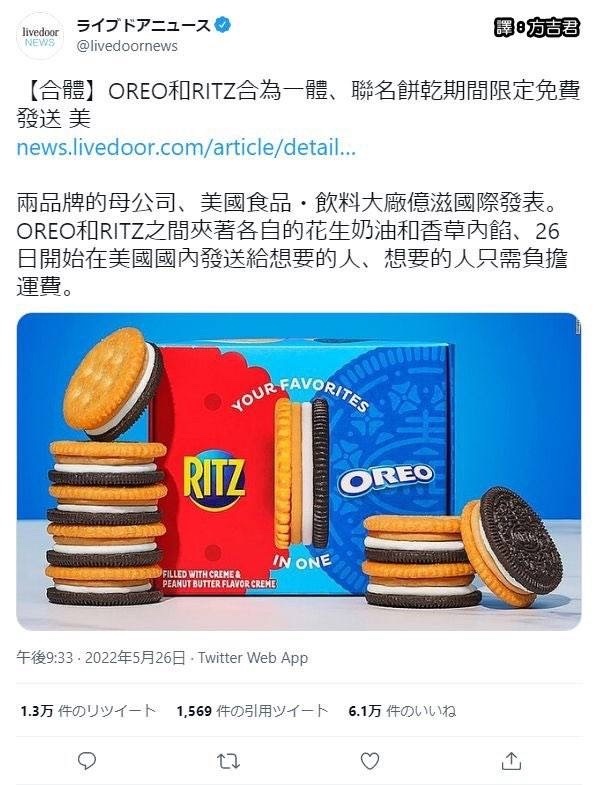Click the Twitter Web App source label
The height and width of the screenshot is (785, 598).
click(253, 657)
